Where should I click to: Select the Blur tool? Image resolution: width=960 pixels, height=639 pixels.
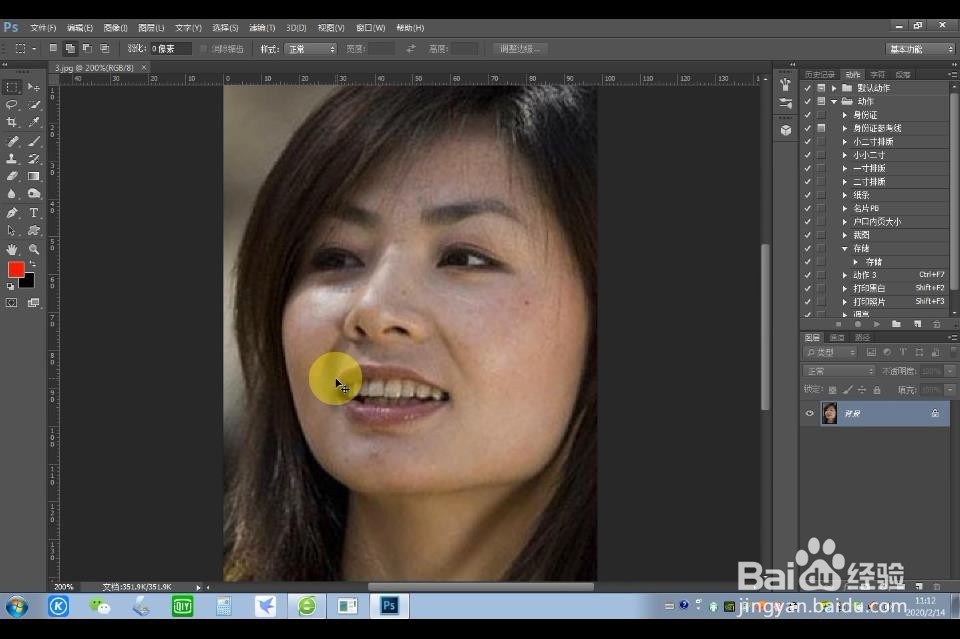(x=12, y=193)
